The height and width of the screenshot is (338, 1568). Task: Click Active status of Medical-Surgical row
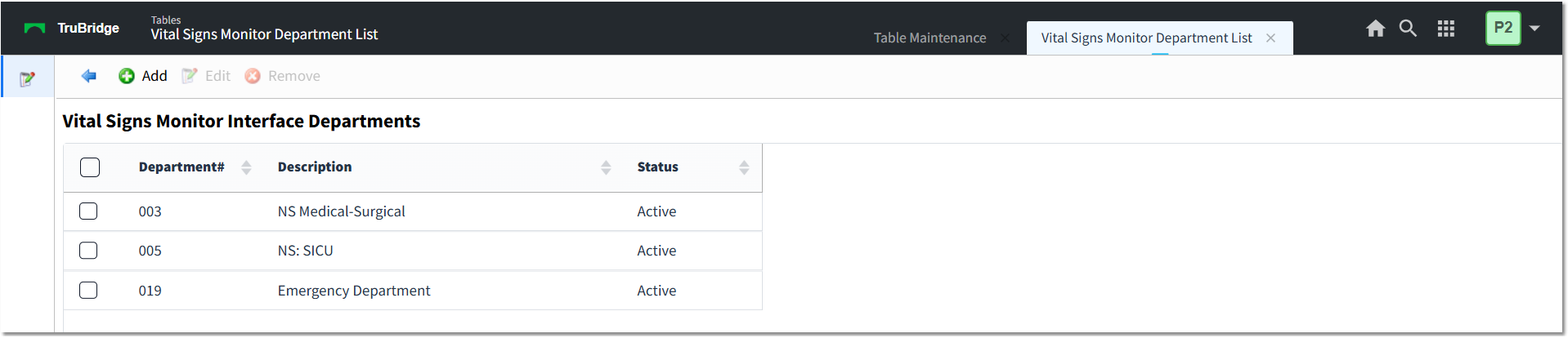coord(656,211)
